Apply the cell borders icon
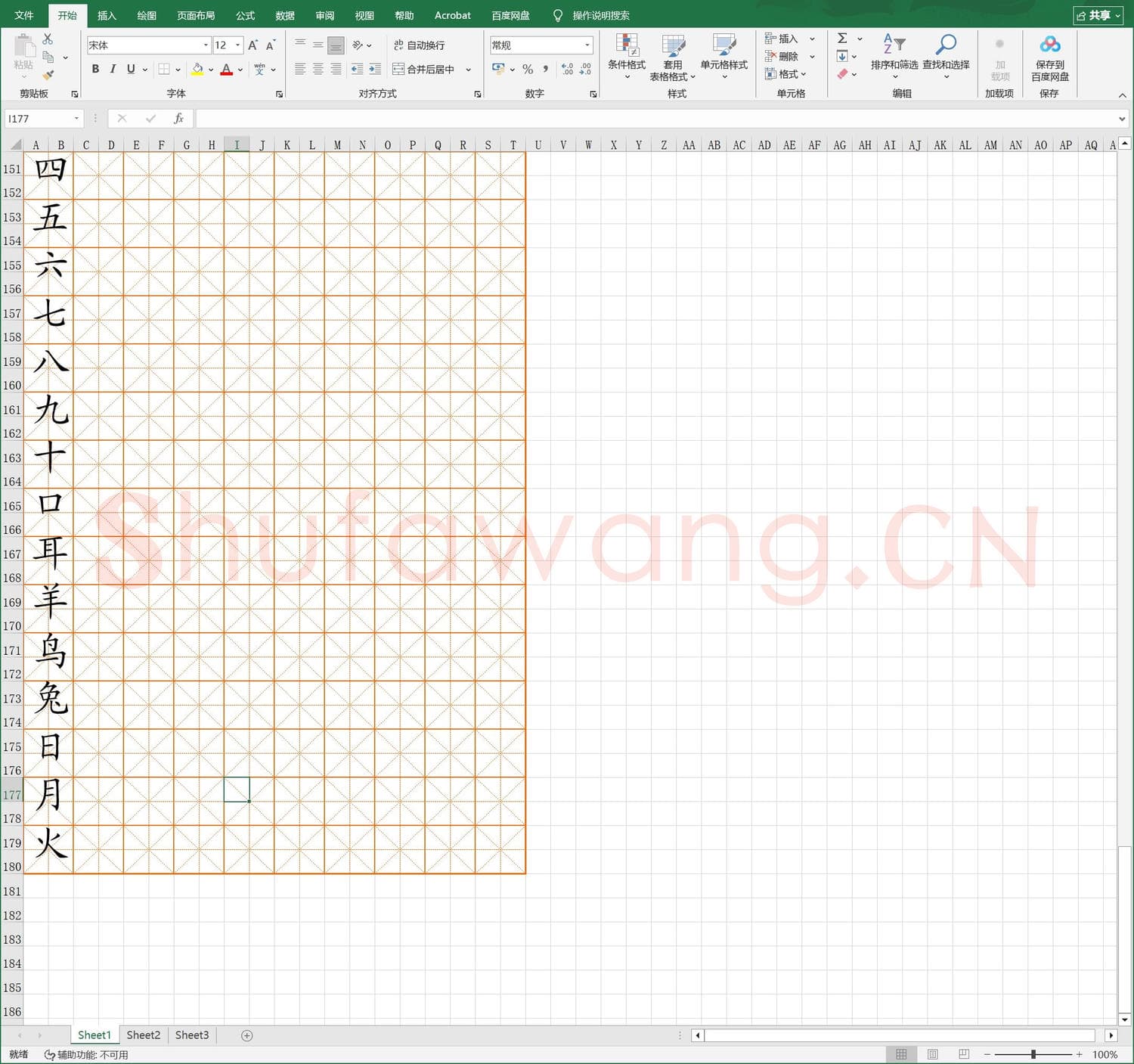The width and height of the screenshot is (1134, 1064). coord(164,69)
